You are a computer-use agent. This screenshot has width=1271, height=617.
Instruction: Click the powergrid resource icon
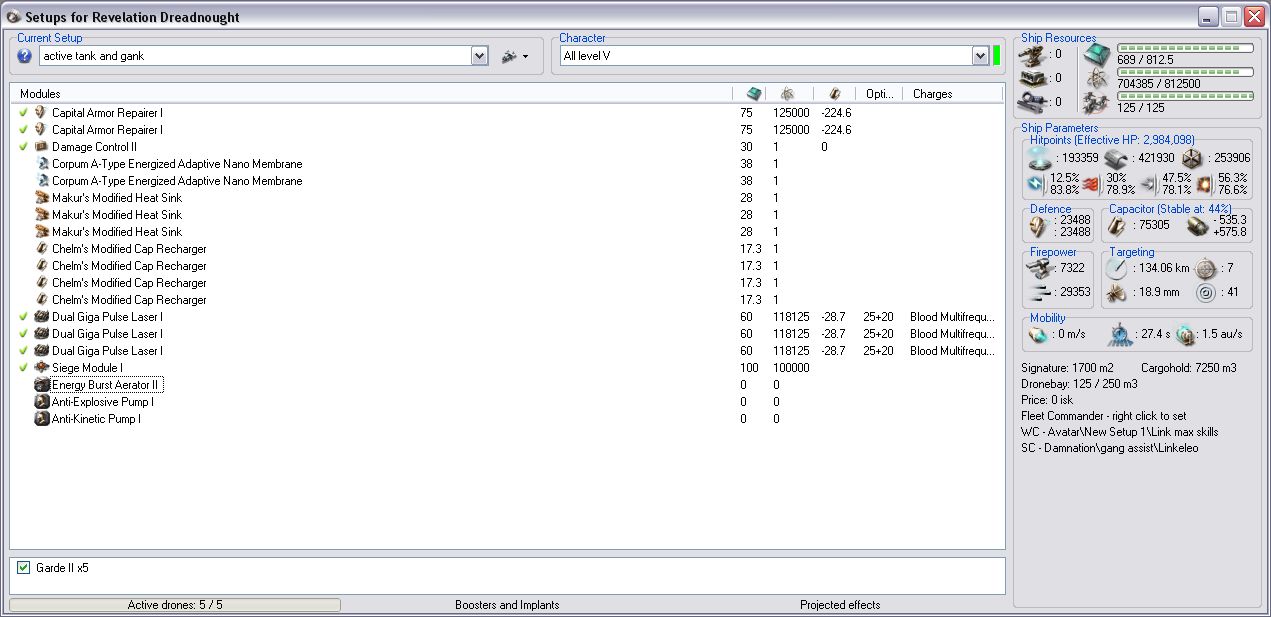pos(1097,78)
